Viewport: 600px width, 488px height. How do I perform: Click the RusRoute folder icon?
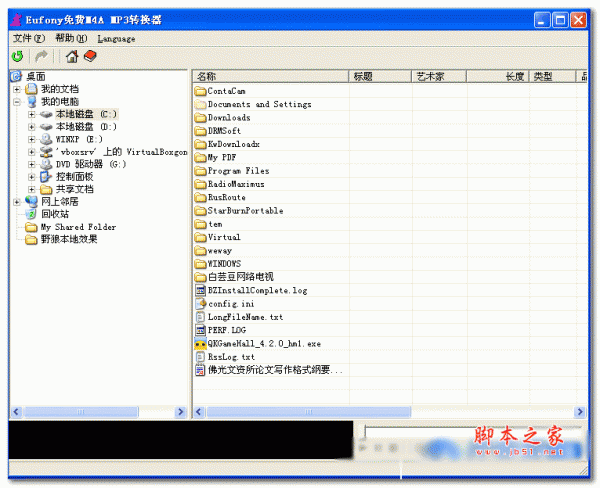[200, 197]
